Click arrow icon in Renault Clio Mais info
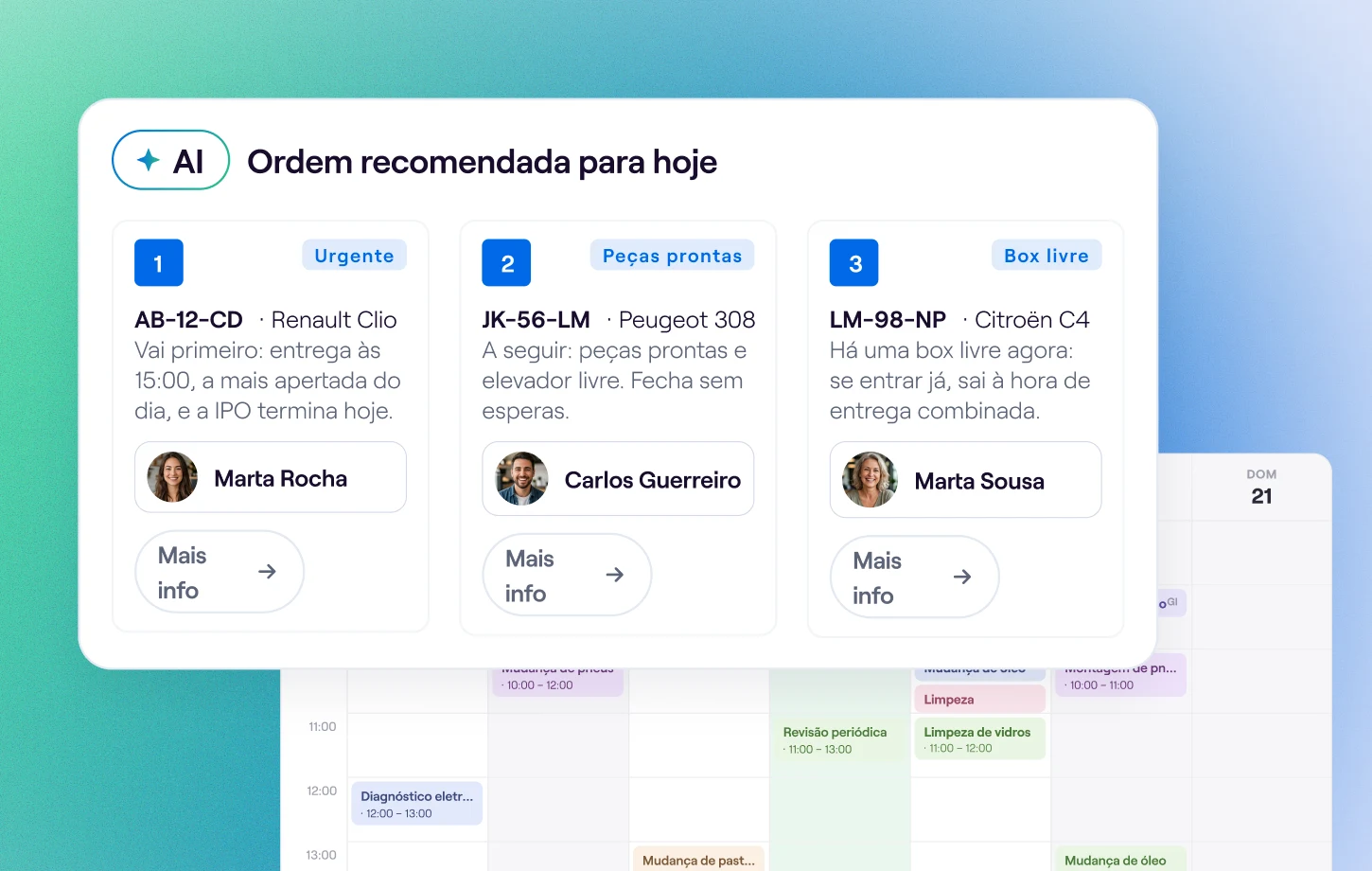 [268, 572]
